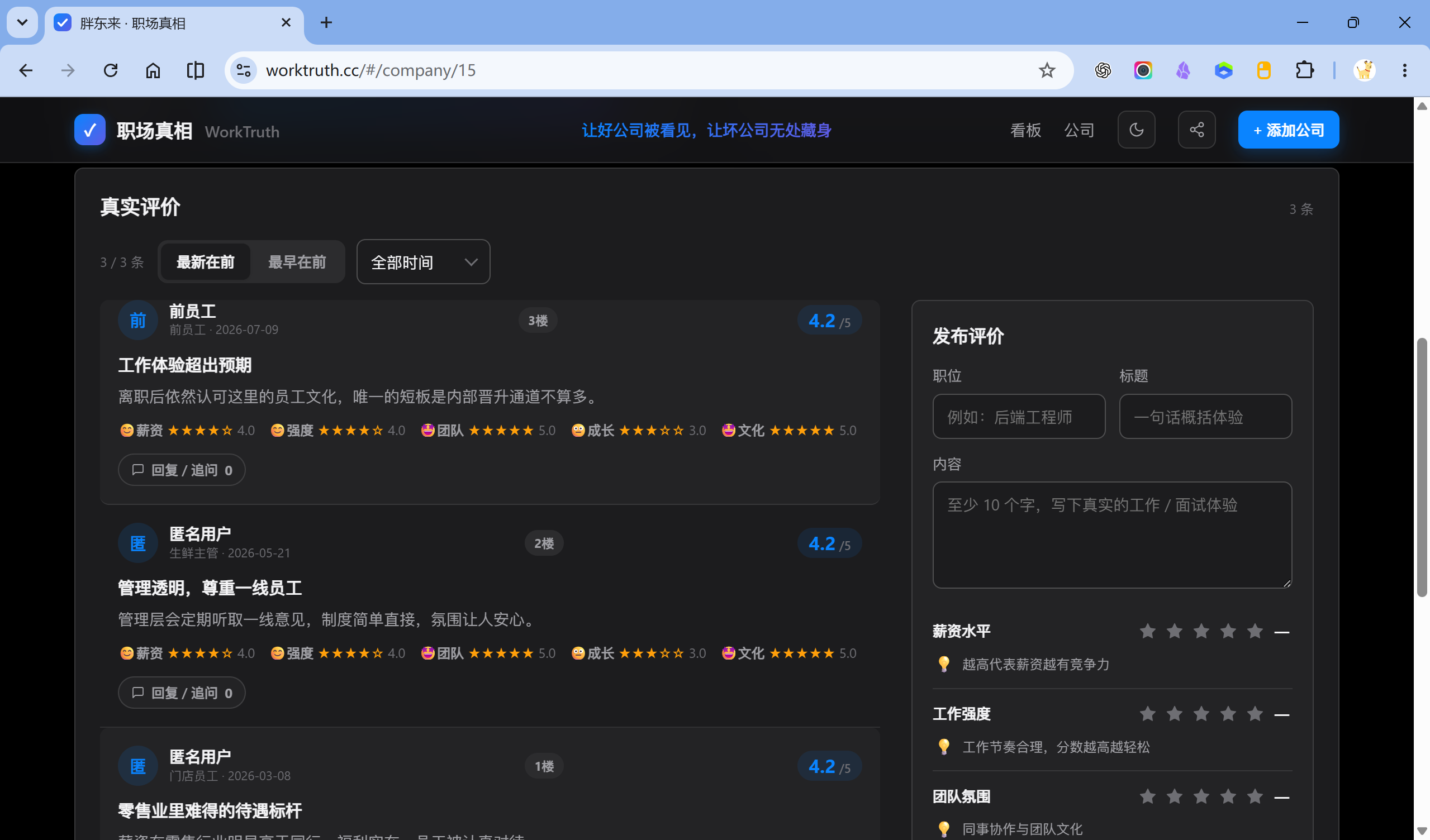Sort reviews by 最早在前
The height and width of the screenshot is (840, 1430).
[x=297, y=262]
